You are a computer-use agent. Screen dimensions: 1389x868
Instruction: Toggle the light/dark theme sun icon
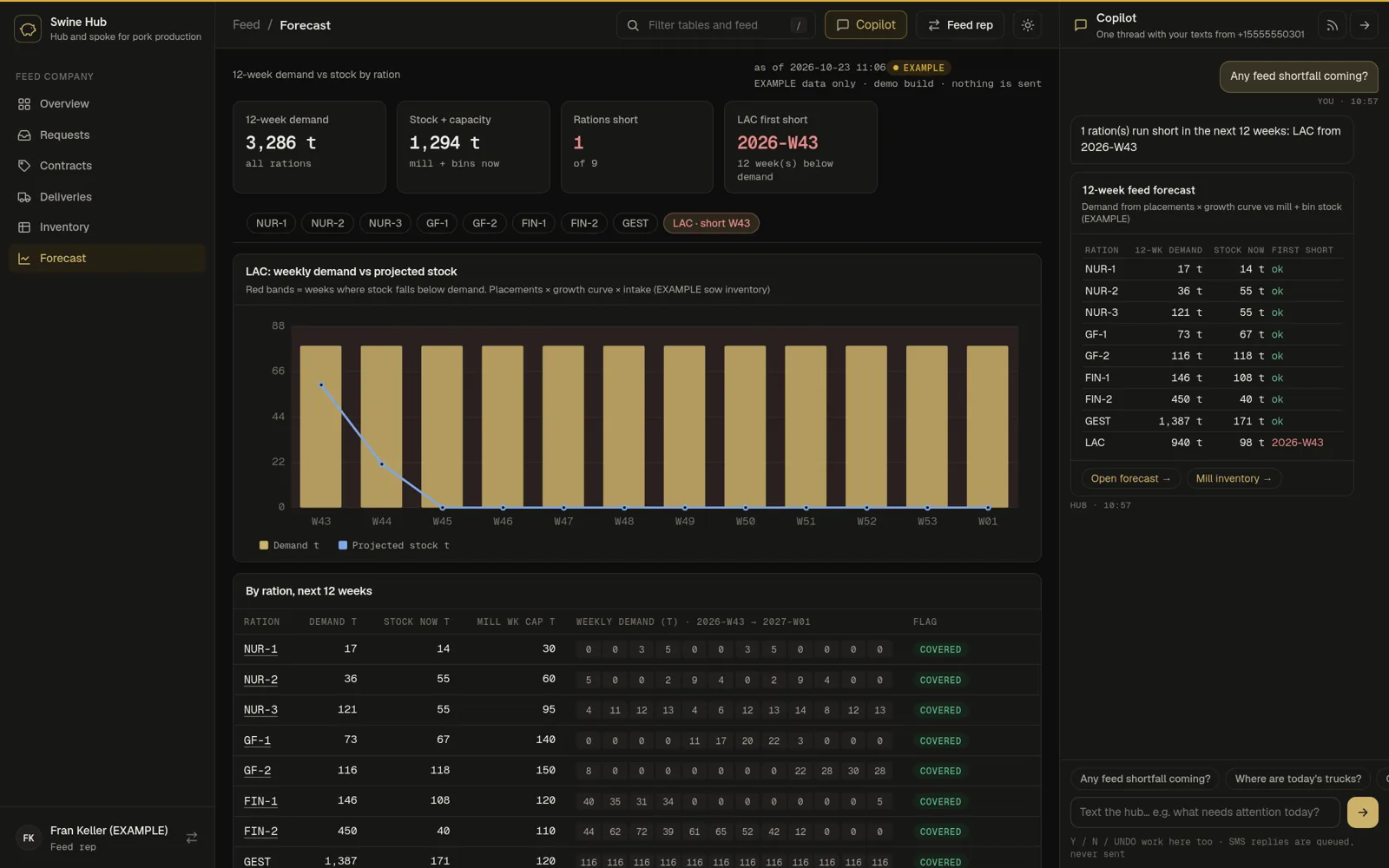click(1028, 25)
